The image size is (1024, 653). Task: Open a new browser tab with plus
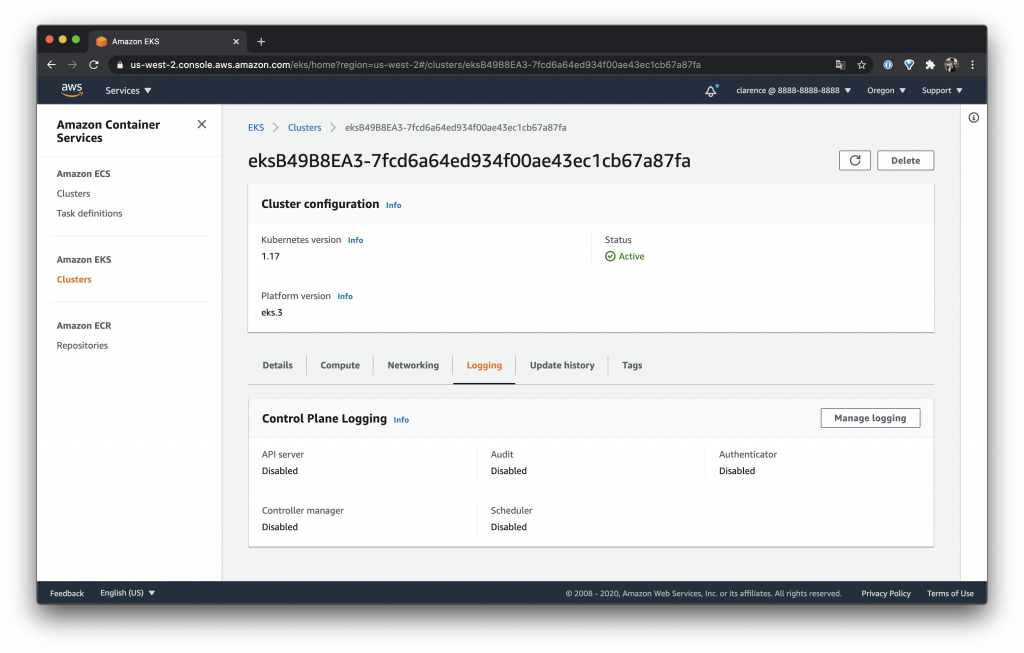coord(261,41)
